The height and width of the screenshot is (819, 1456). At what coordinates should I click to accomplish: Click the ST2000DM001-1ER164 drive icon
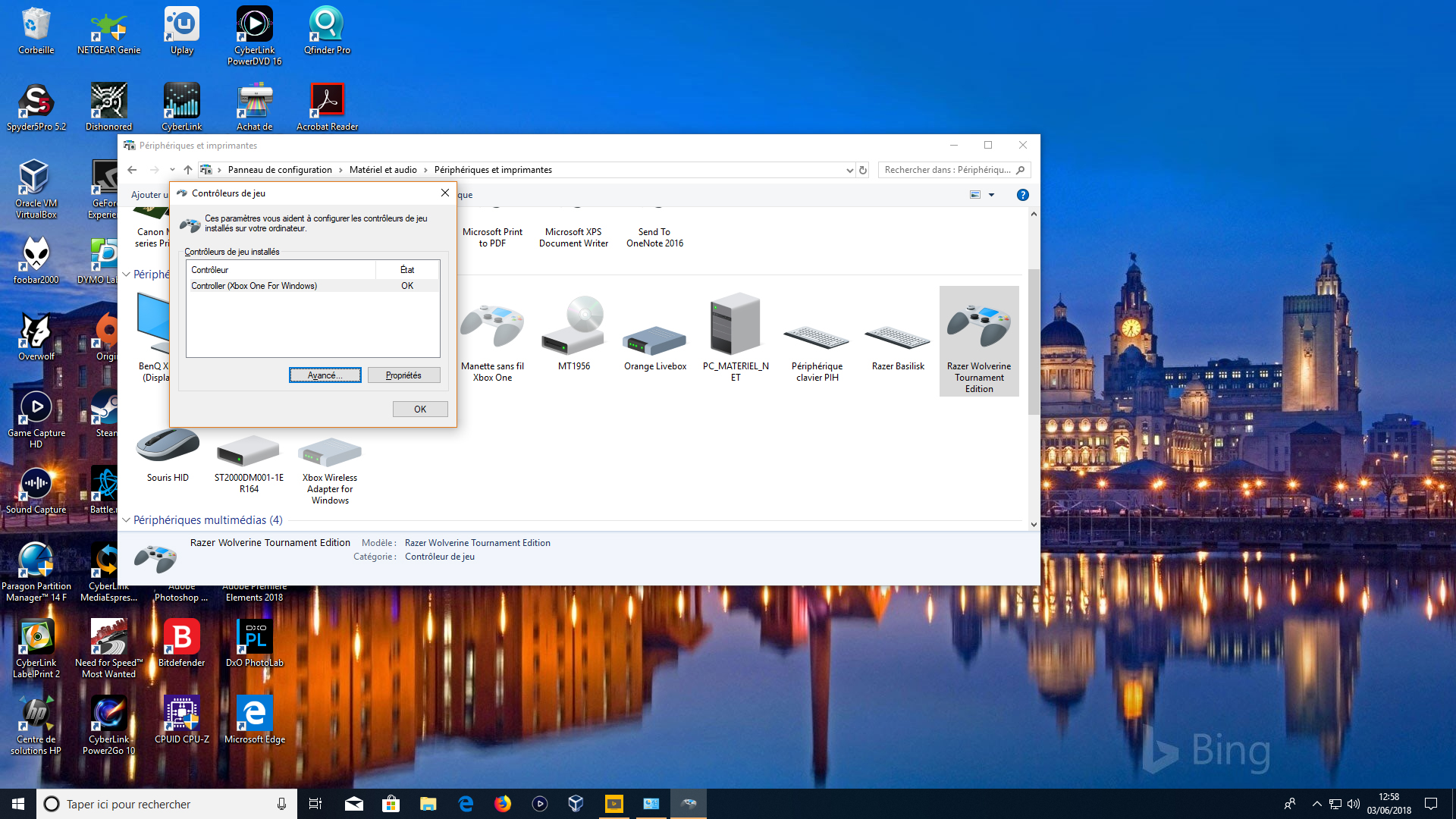point(249,453)
